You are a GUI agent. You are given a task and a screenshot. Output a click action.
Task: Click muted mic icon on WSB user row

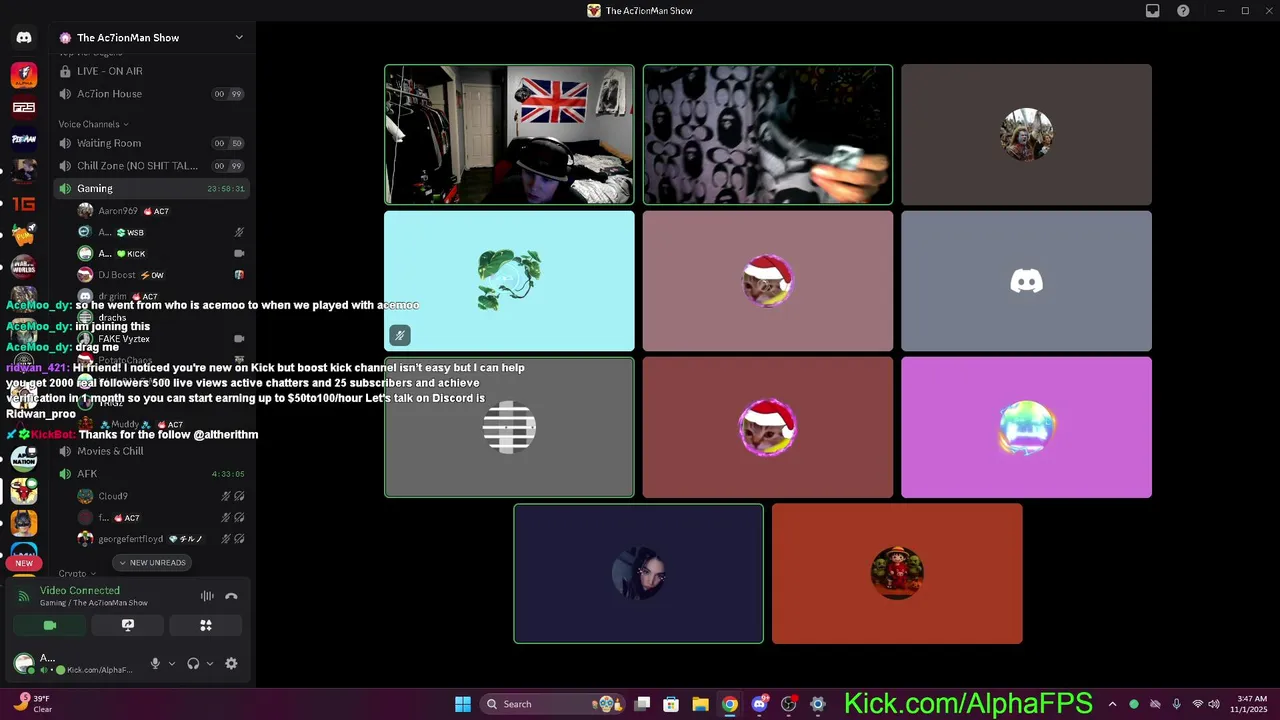239,232
